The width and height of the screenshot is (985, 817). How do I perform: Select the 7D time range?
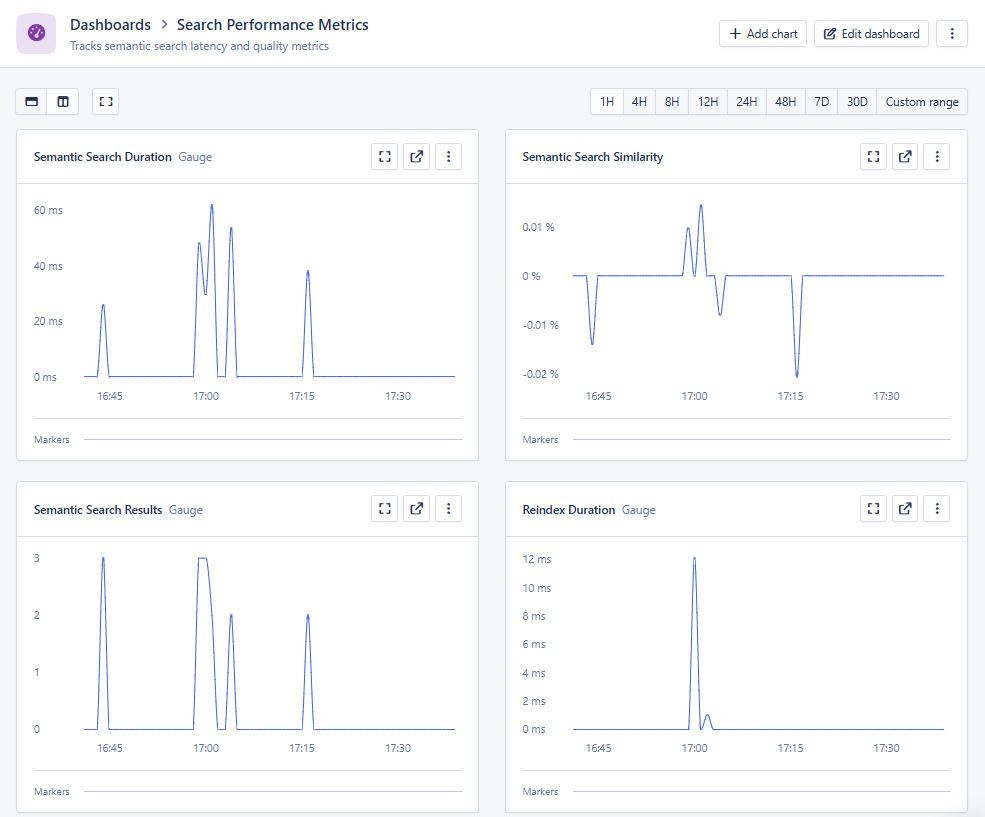[820, 101]
